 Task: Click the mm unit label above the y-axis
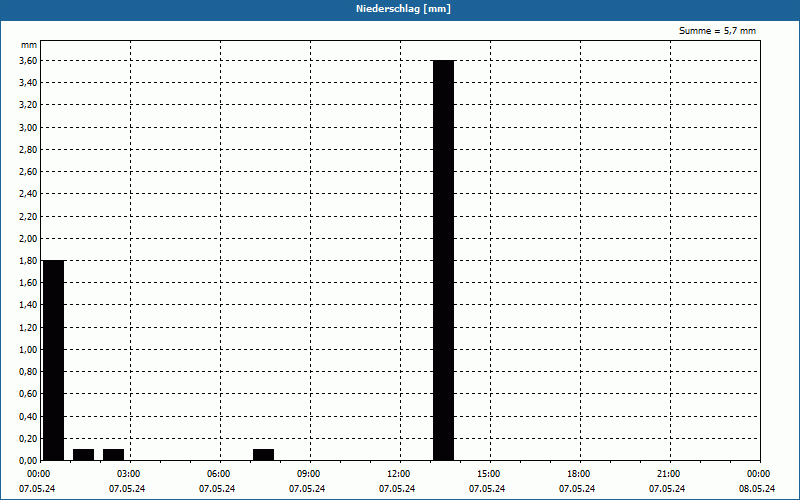pos(29,45)
